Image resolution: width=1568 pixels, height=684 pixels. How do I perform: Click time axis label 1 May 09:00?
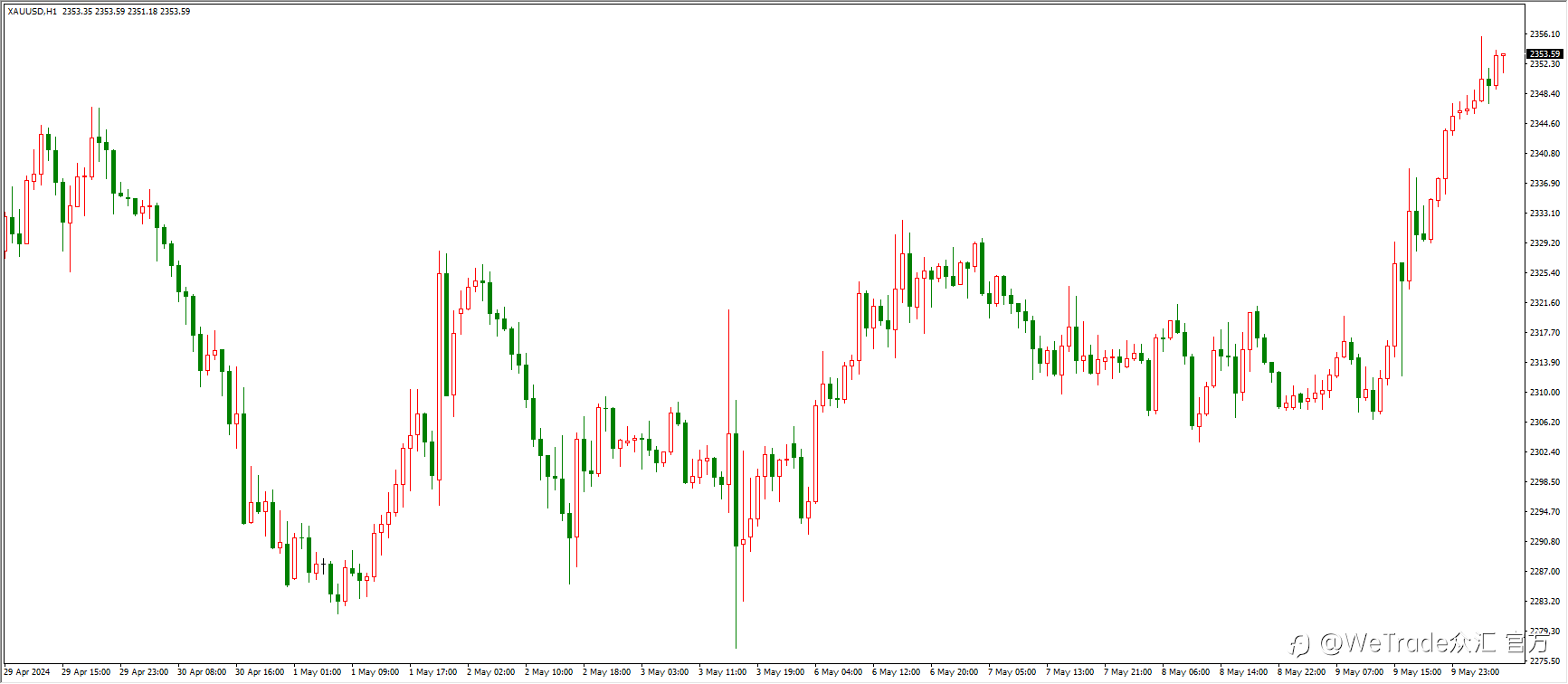[375, 672]
